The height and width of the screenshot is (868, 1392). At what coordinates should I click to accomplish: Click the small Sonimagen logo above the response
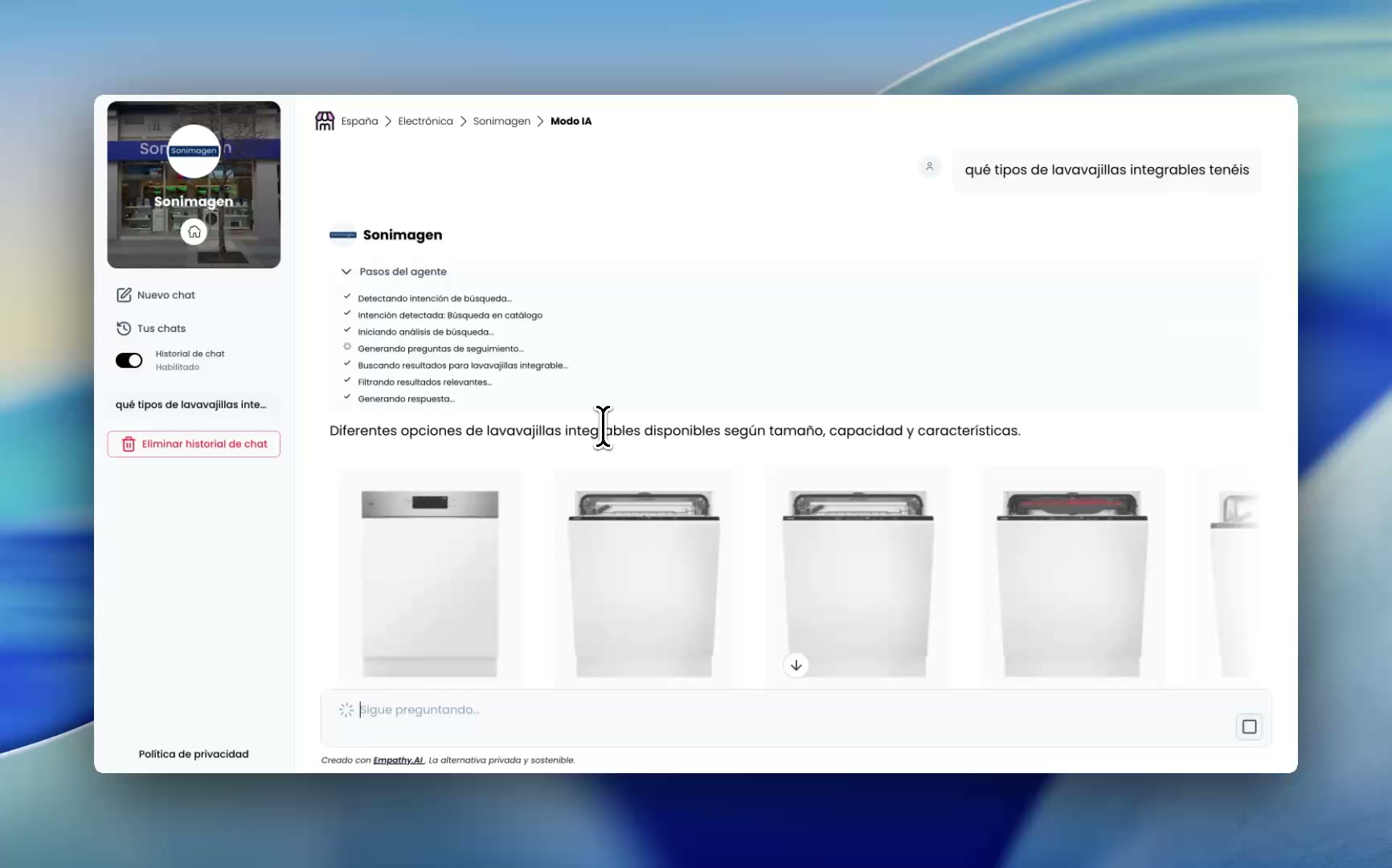pos(343,235)
